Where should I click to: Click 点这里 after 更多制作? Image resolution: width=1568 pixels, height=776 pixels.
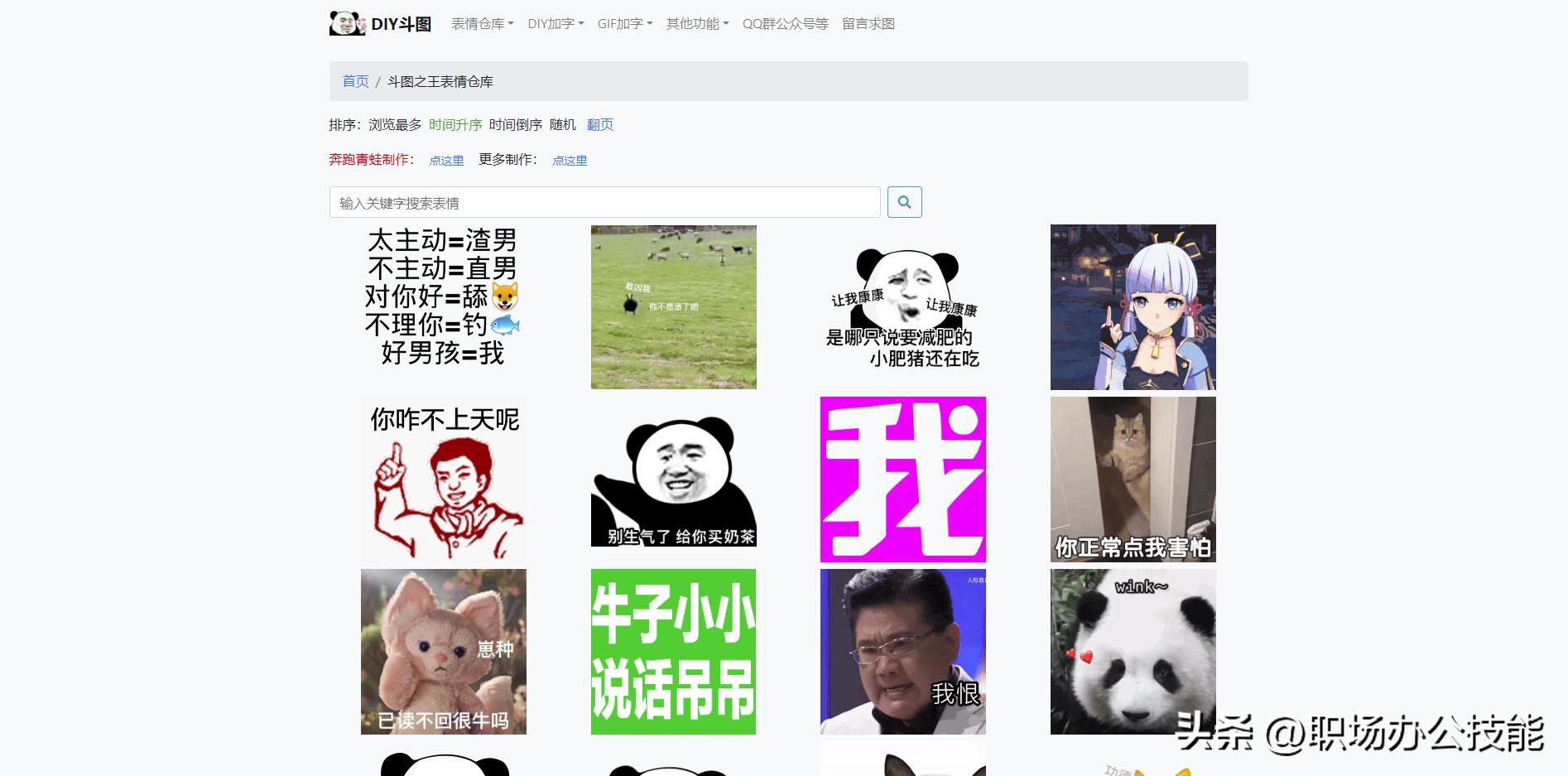(x=570, y=160)
